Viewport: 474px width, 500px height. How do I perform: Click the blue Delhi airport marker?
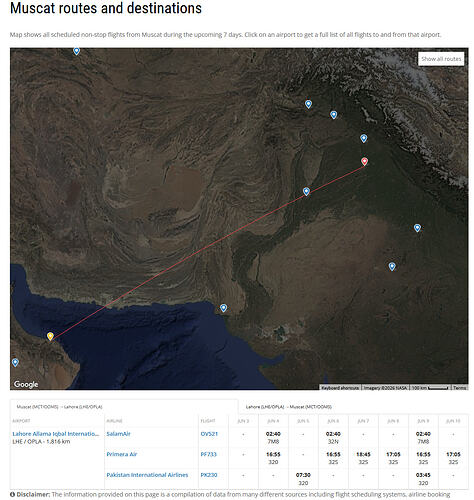coord(417,228)
